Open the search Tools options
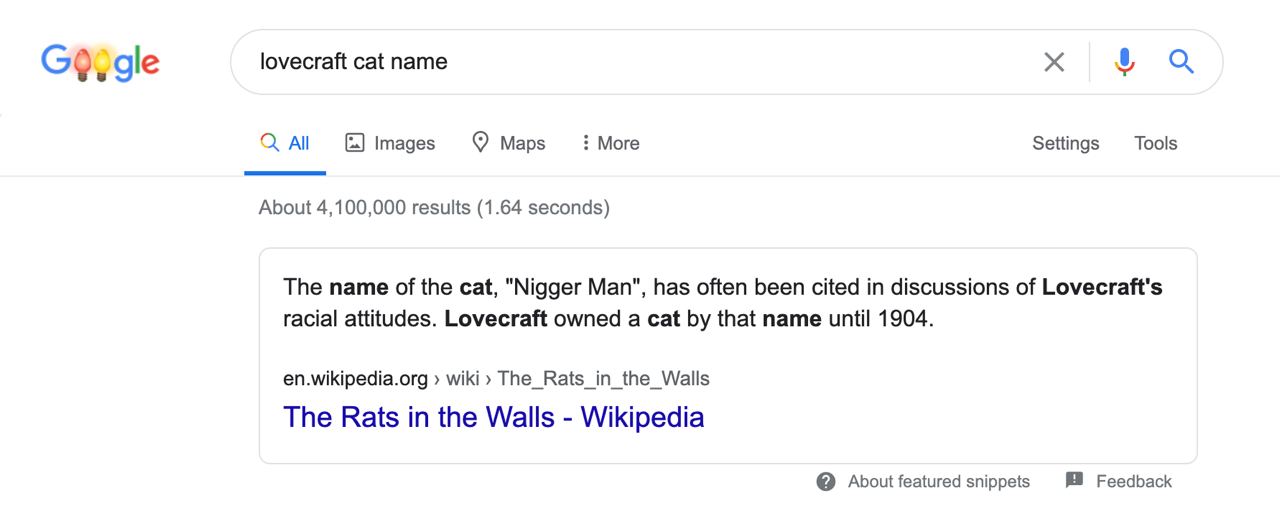 [x=1155, y=143]
